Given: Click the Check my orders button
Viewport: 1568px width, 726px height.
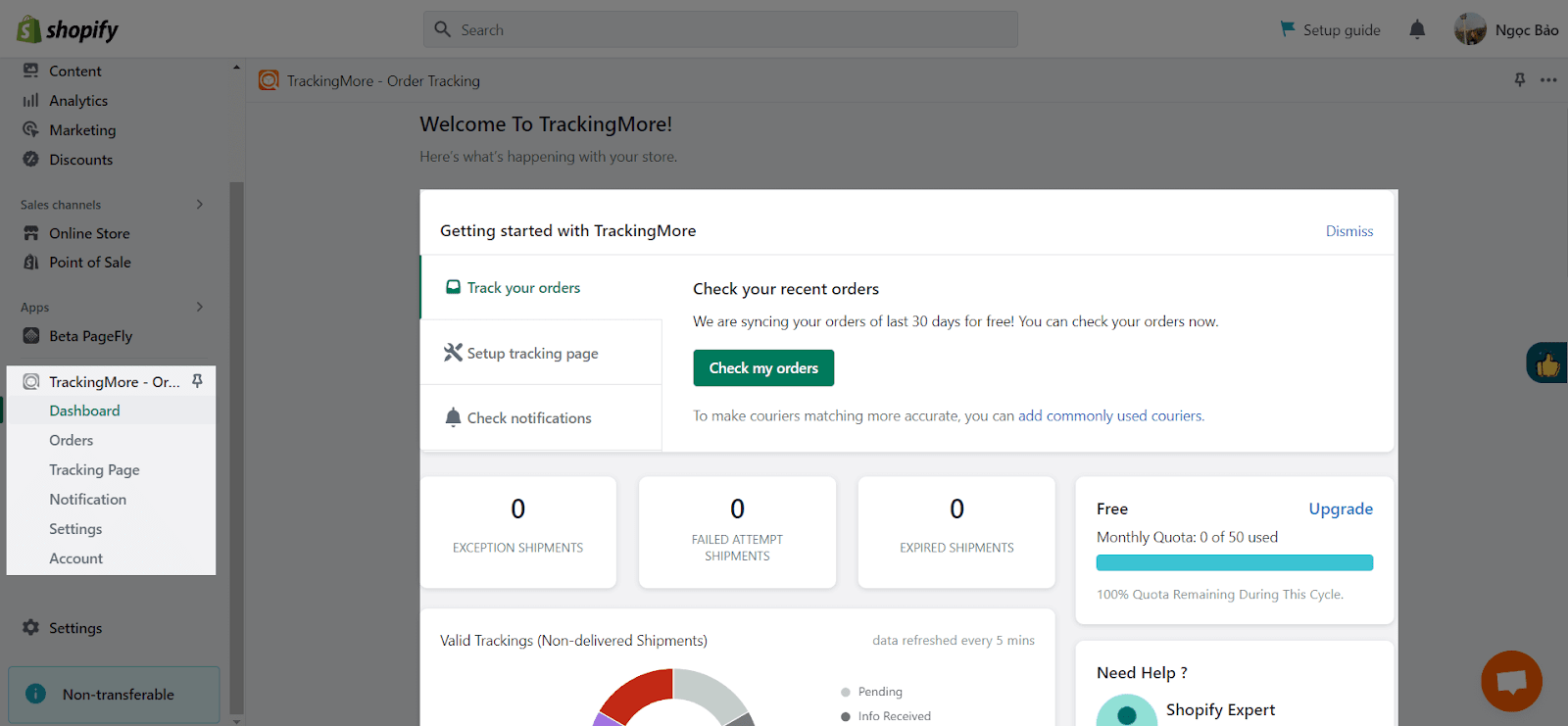Looking at the screenshot, I should tap(763, 368).
